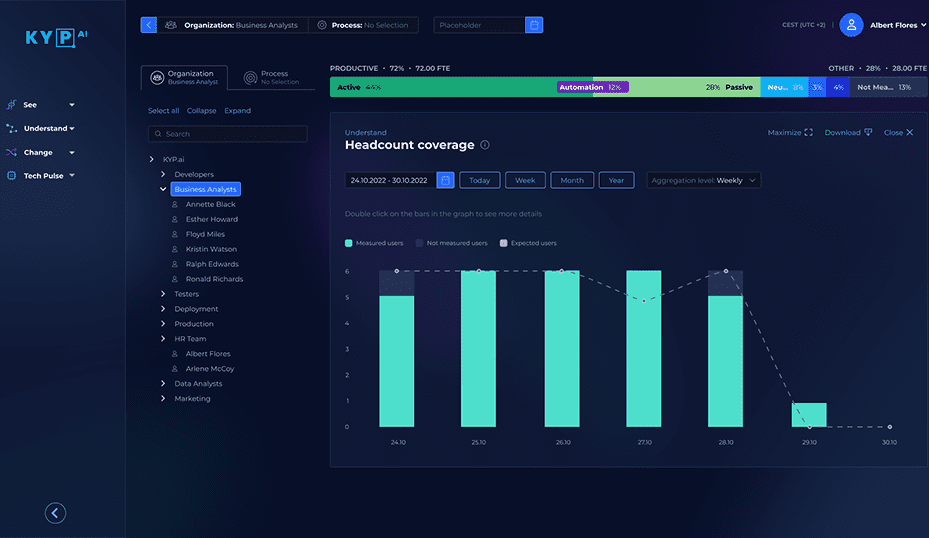This screenshot has height=538, width=929.
Task: Expand the Developers tree node
Action: [x=164, y=175]
